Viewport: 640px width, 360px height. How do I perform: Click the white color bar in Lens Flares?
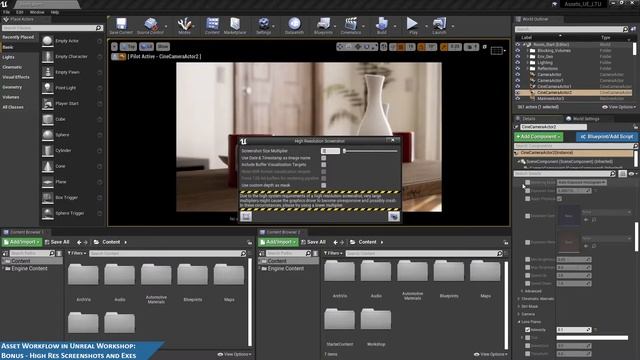592,338
